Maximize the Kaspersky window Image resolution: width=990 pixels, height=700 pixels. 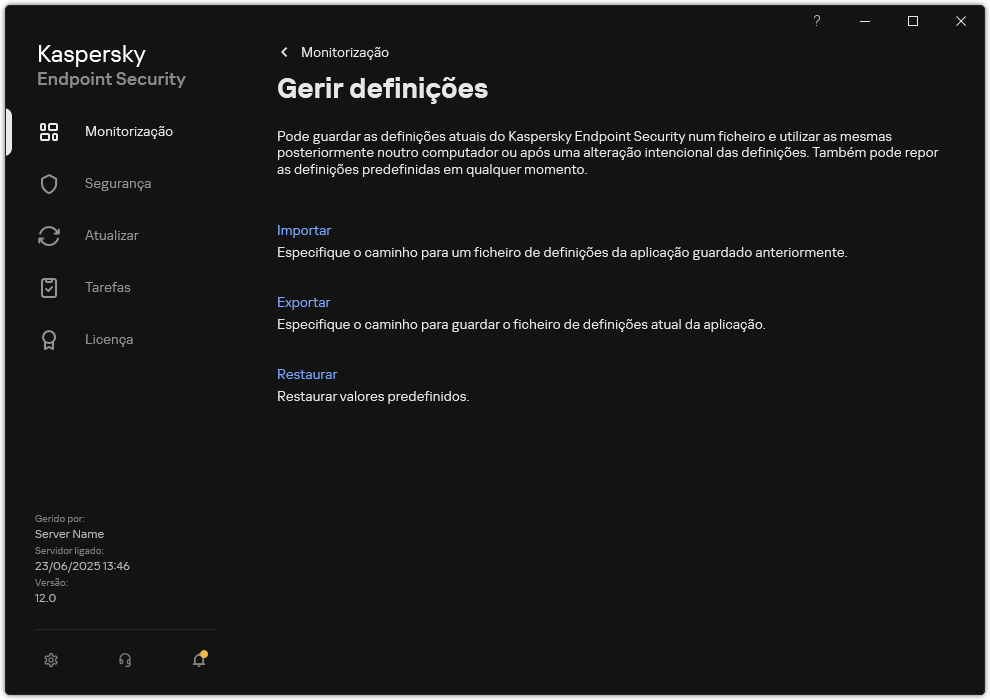coord(913,21)
